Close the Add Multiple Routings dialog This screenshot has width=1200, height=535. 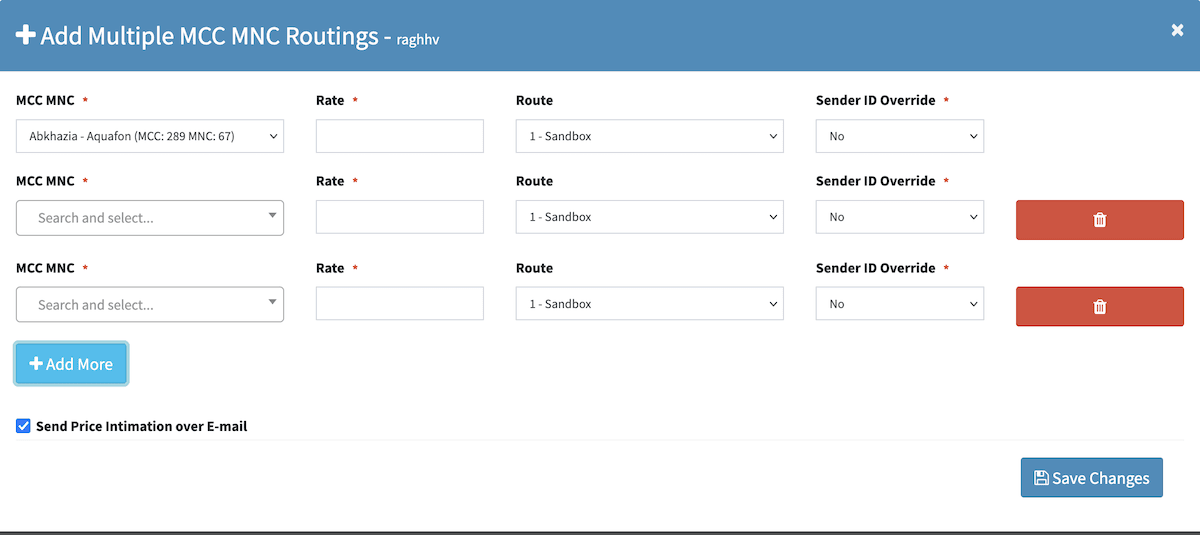(x=1177, y=30)
